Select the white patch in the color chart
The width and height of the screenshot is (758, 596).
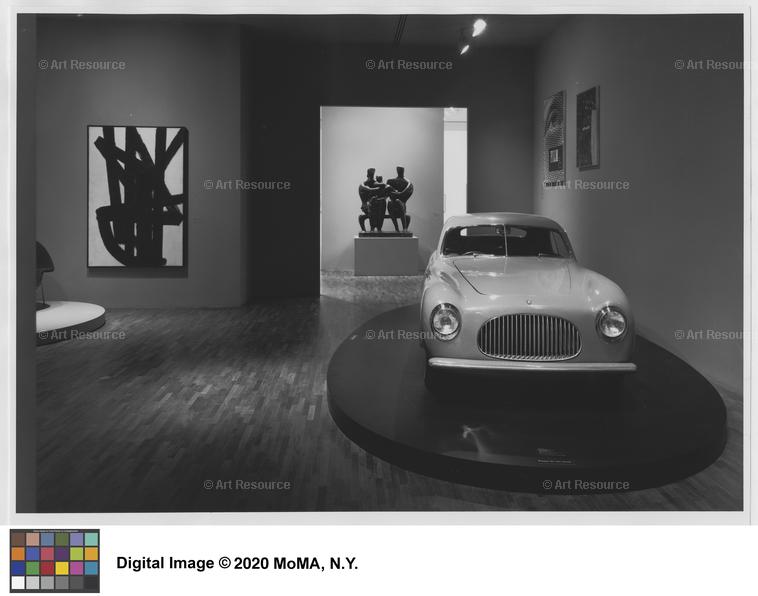click(x=18, y=582)
